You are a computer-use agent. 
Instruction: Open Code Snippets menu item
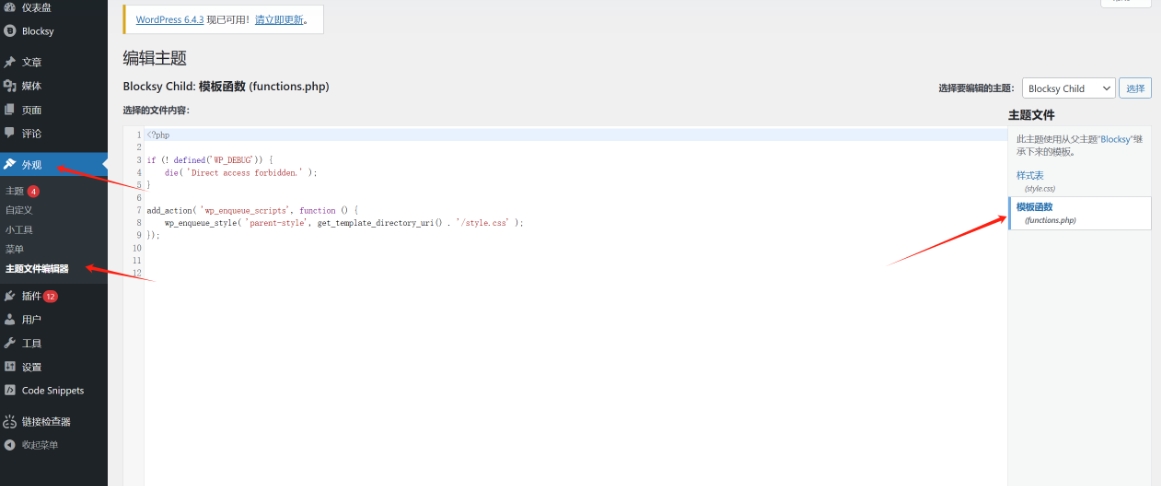[x=54, y=390]
